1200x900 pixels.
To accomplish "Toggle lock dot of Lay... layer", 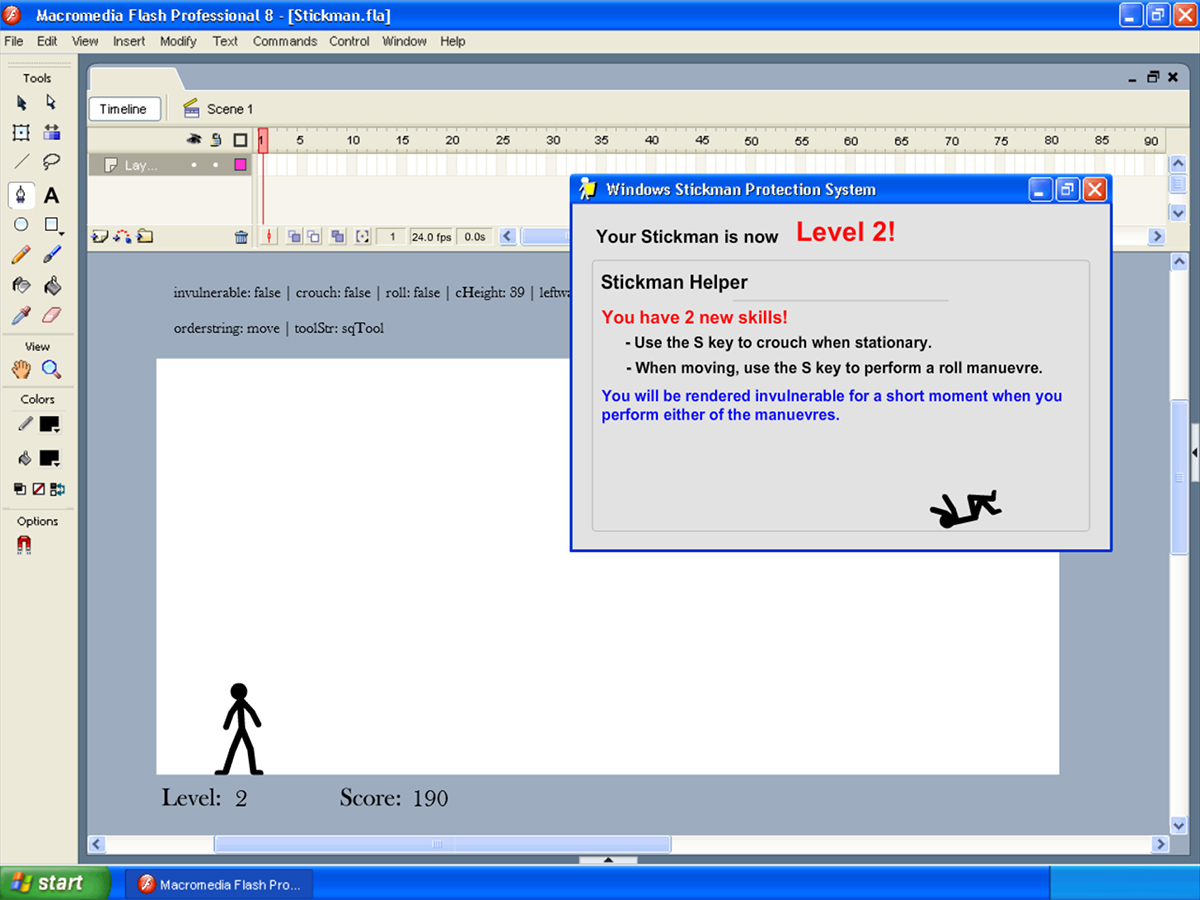I will [216, 165].
